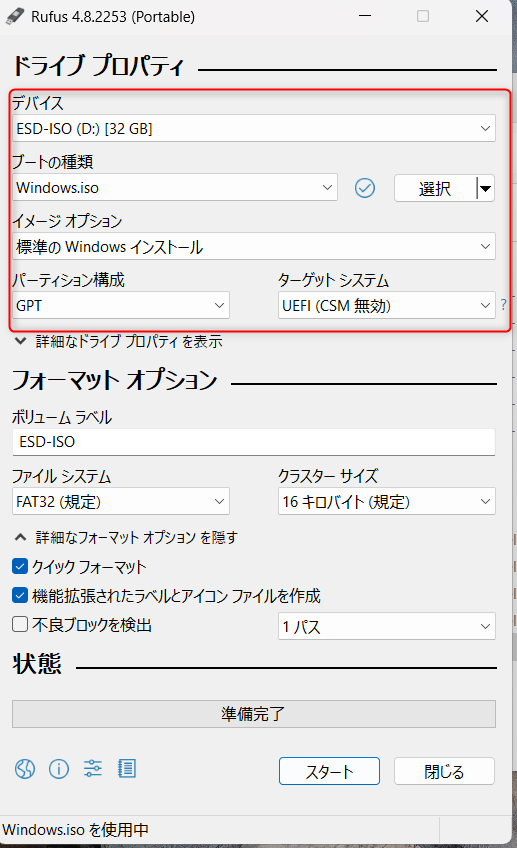Show the log viewer icon
This screenshot has width=517, height=848.
[x=127, y=768]
